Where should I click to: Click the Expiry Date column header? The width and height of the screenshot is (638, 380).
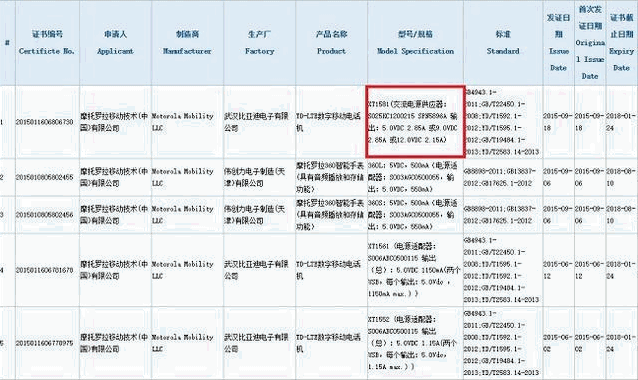621,43
